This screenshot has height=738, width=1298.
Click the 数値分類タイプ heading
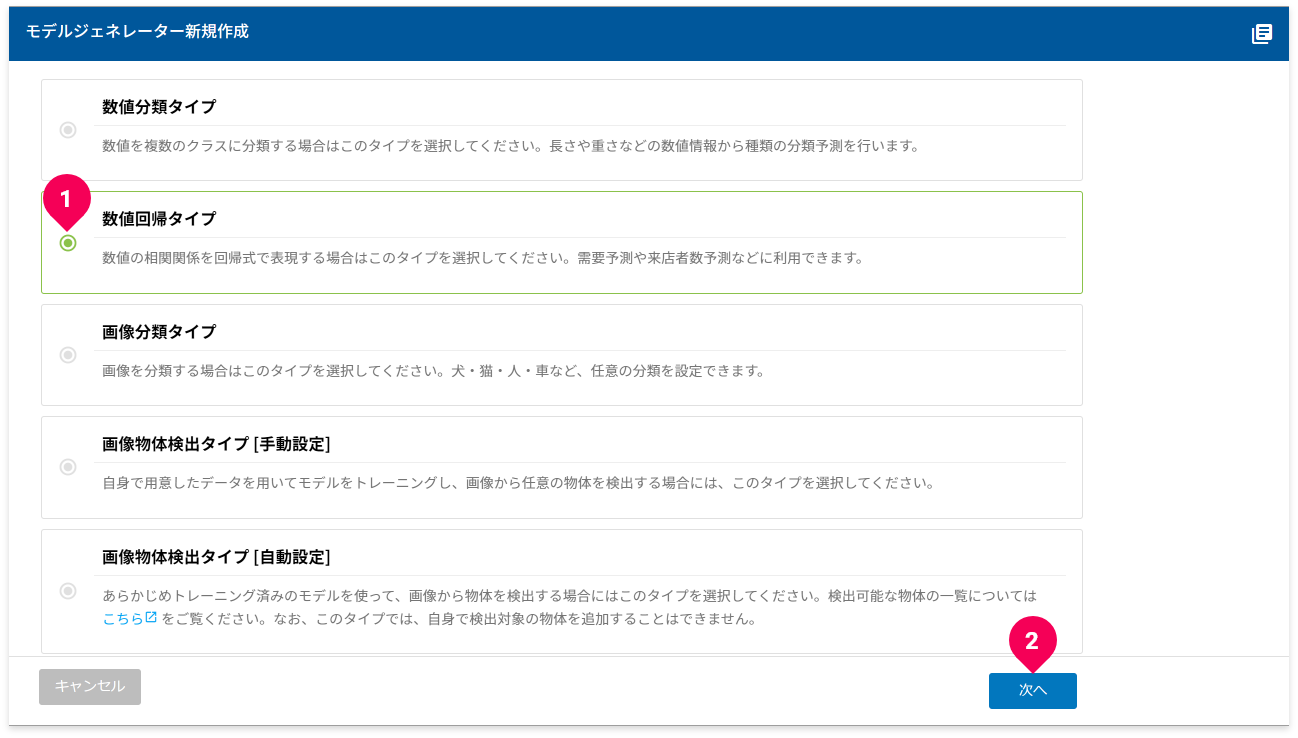click(x=159, y=106)
